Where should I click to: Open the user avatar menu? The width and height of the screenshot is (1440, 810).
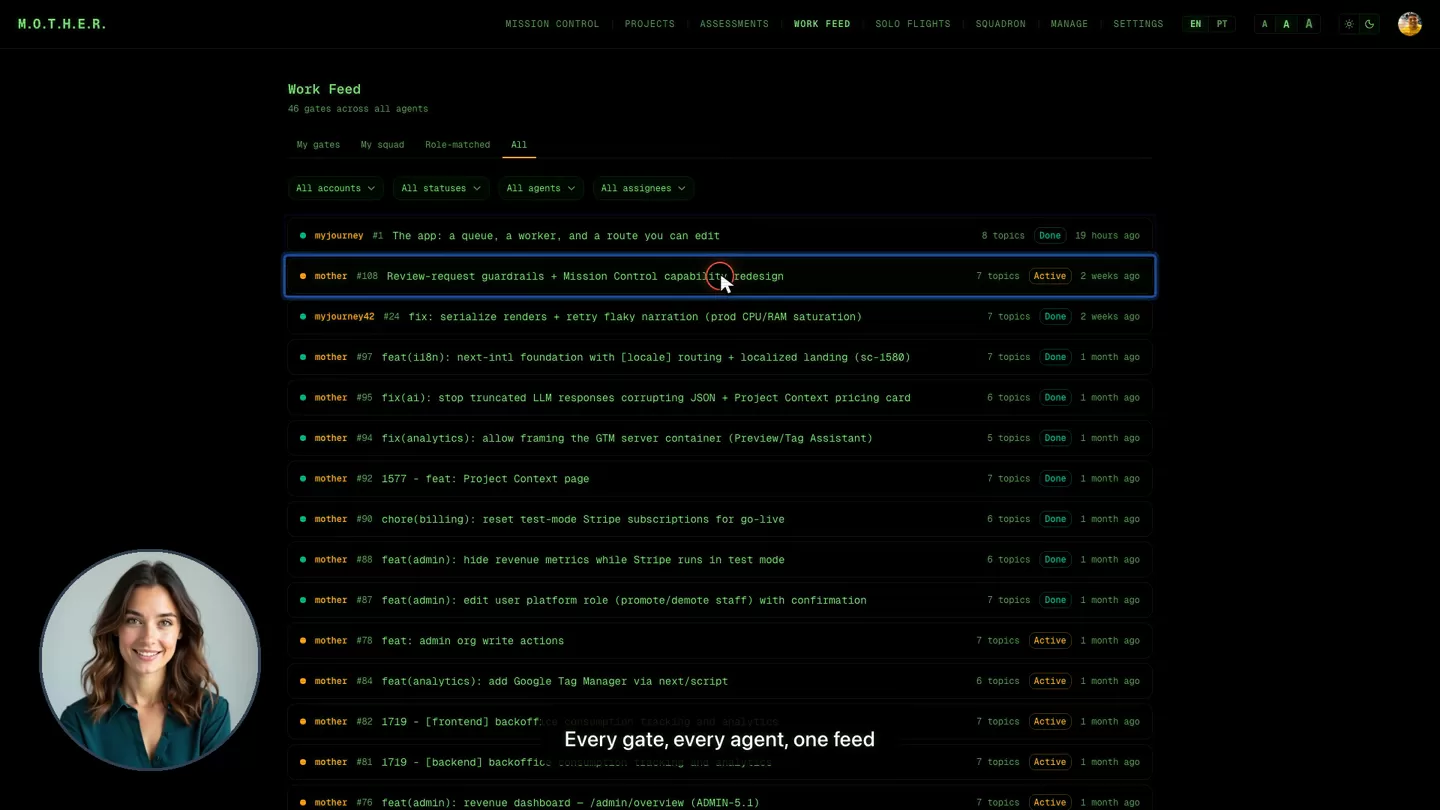[1410, 24]
